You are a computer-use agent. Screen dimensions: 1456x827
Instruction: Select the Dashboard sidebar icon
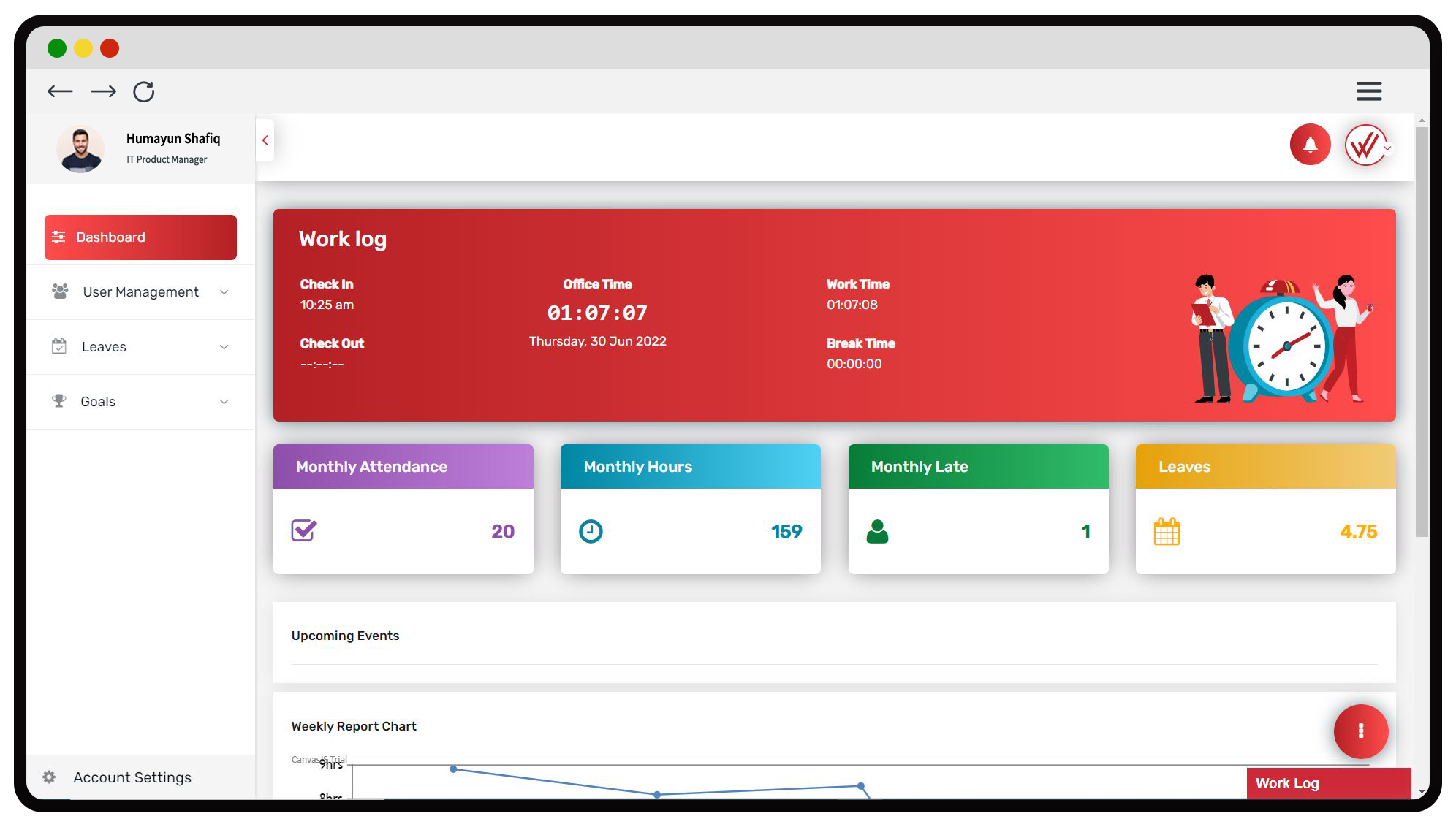click(60, 237)
